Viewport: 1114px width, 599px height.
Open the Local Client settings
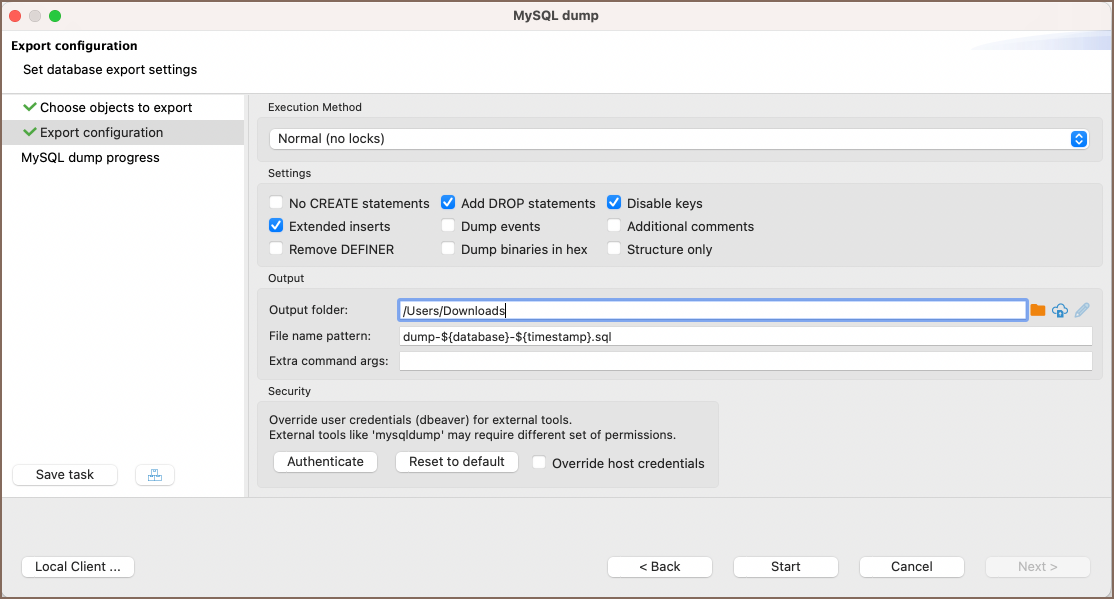(x=78, y=567)
